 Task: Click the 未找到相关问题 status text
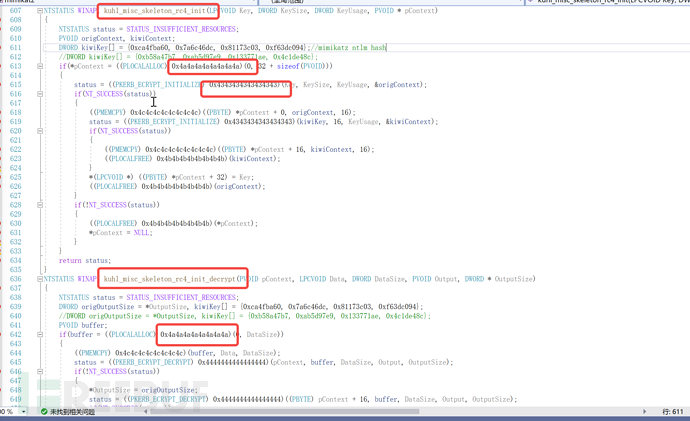point(72,412)
